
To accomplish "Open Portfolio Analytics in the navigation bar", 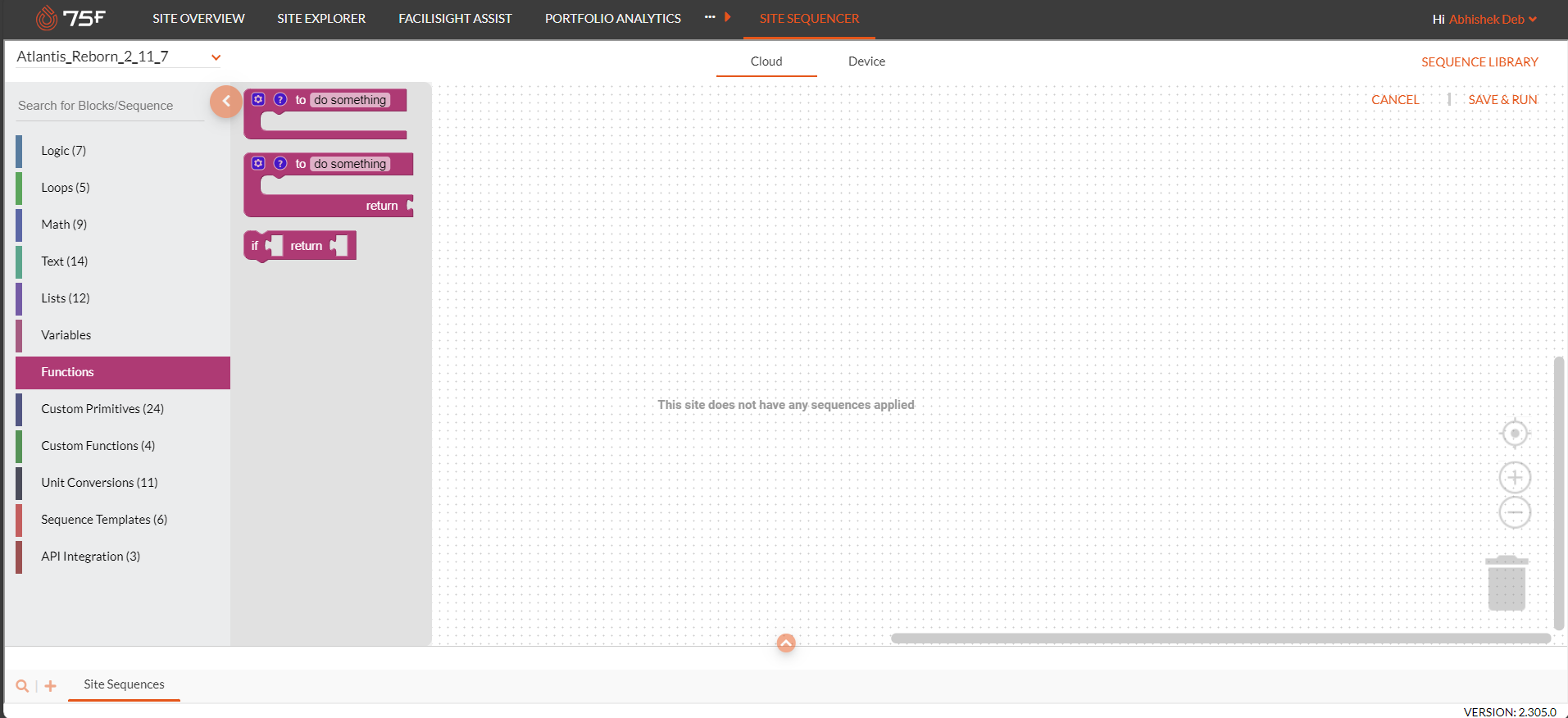I will [x=612, y=18].
